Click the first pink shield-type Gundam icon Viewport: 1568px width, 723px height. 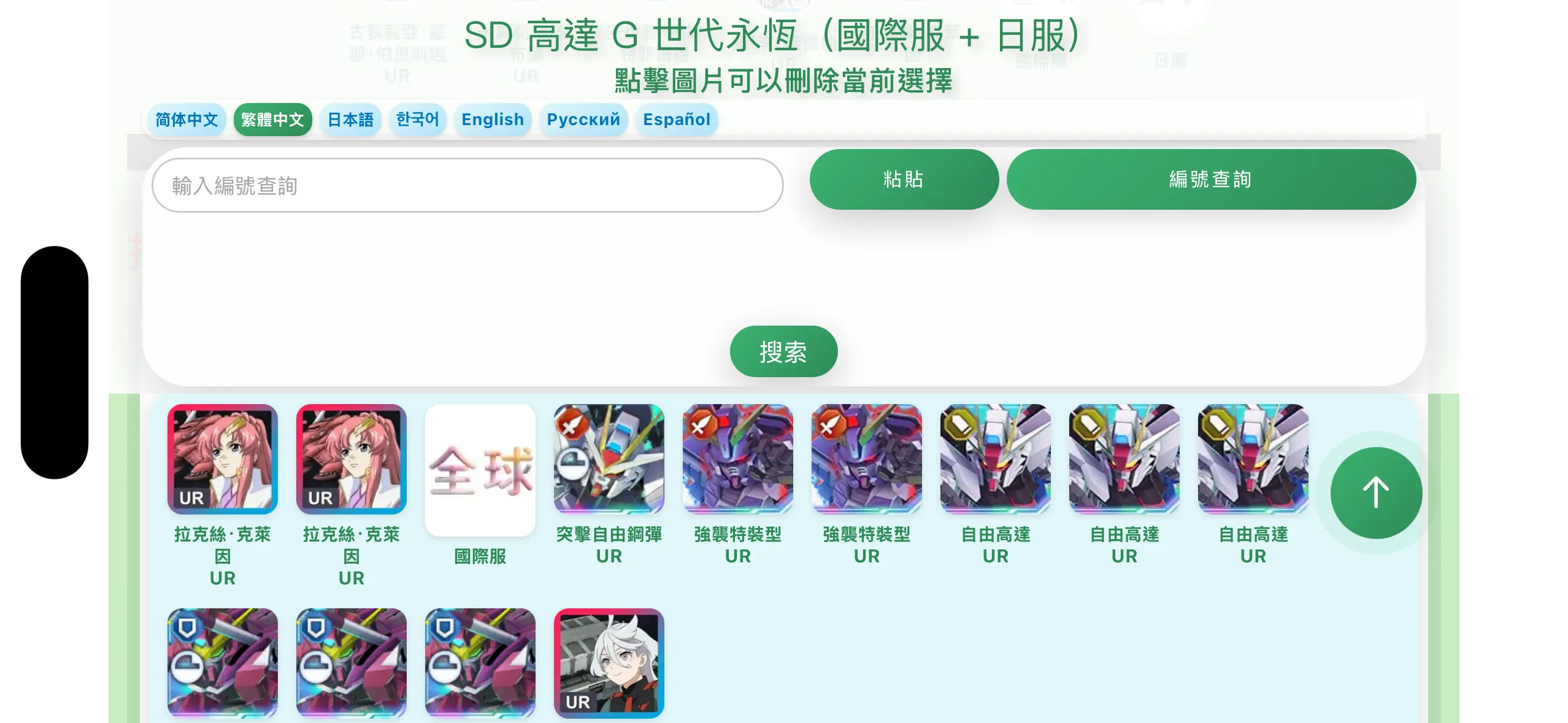coord(222,663)
